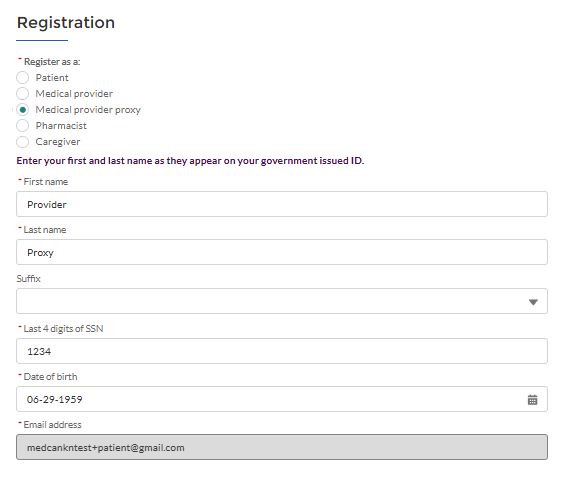Choose the Medical provider proxy radio option
The height and width of the screenshot is (481, 572).
tap(23, 110)
